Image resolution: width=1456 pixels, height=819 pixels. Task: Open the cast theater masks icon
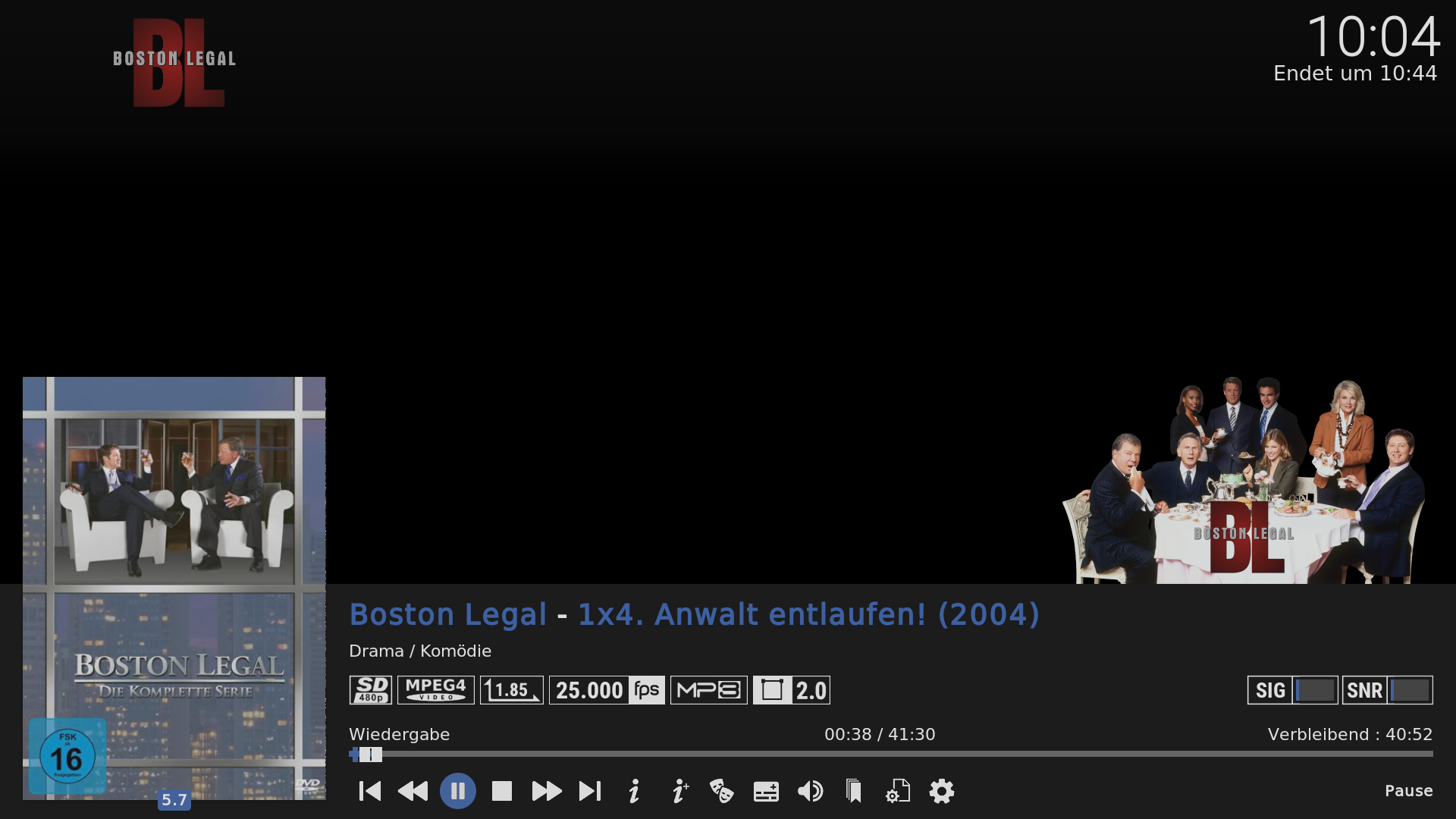(x=721, y=791)
